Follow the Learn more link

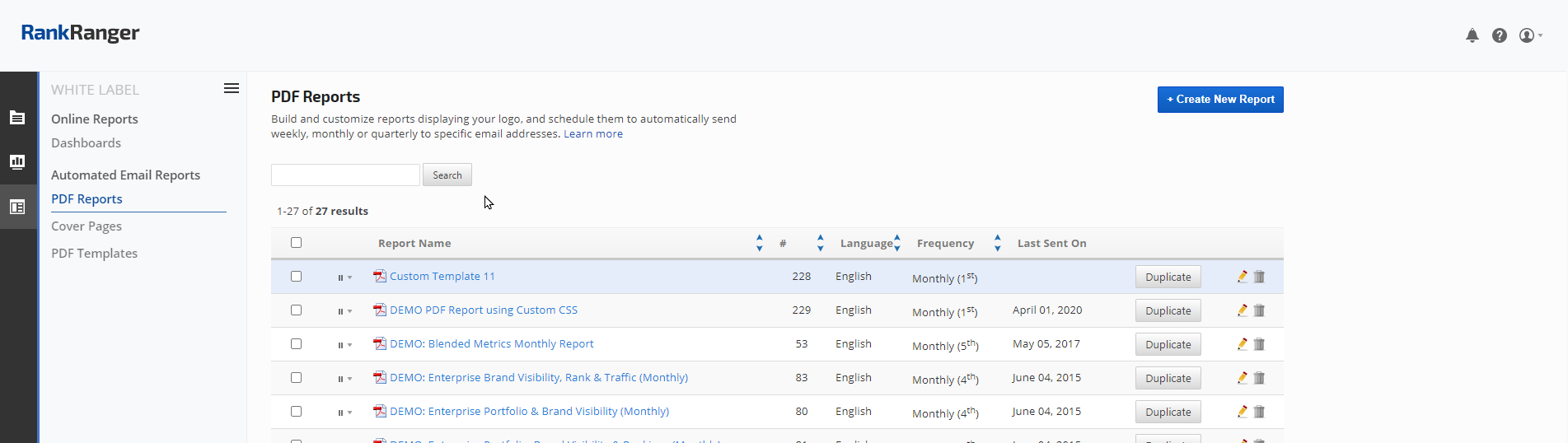tap(592, 134)
